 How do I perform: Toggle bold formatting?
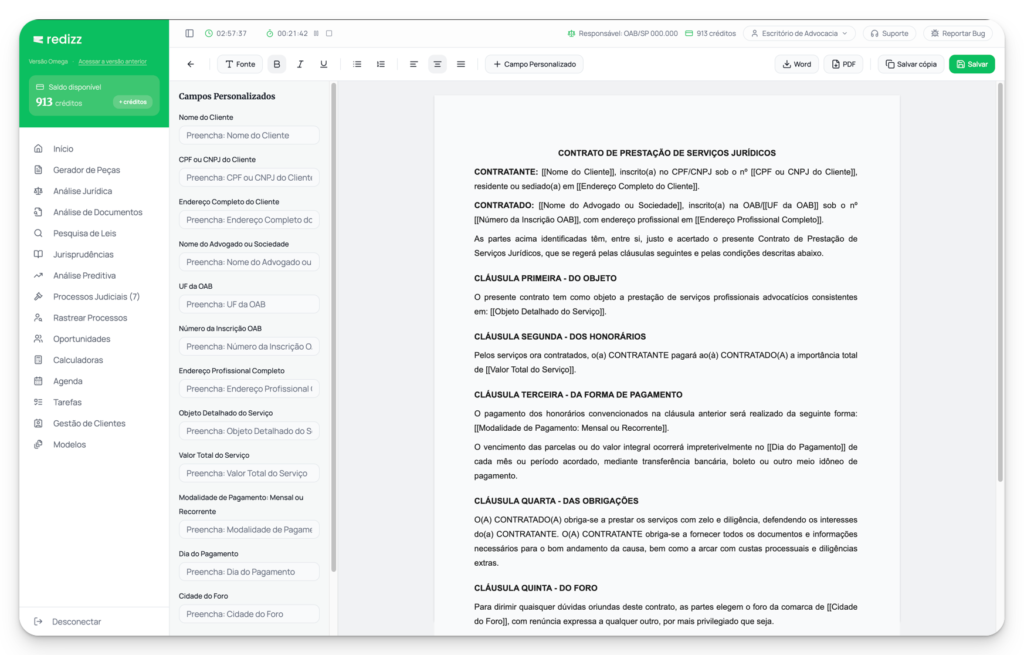[277, 64]
